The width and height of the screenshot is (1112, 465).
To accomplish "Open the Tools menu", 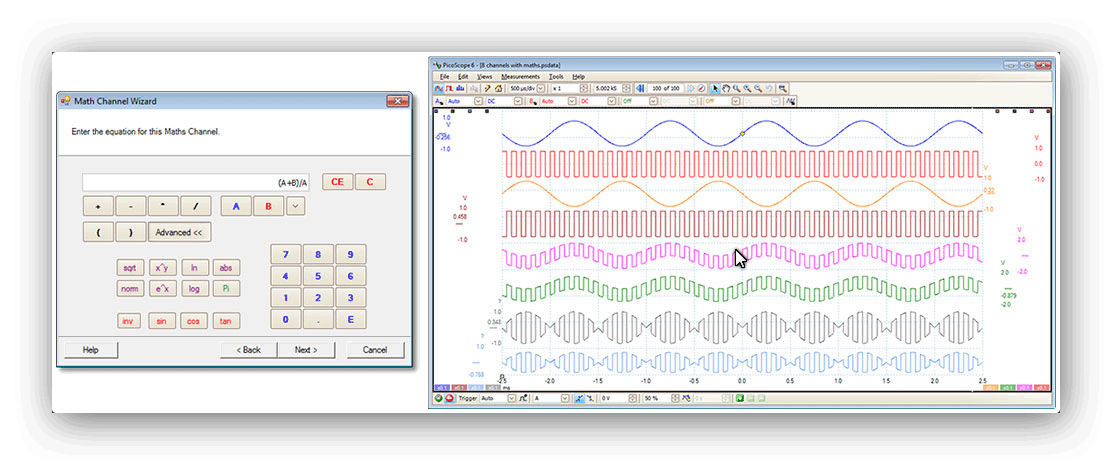I will (x=556, y=76).
